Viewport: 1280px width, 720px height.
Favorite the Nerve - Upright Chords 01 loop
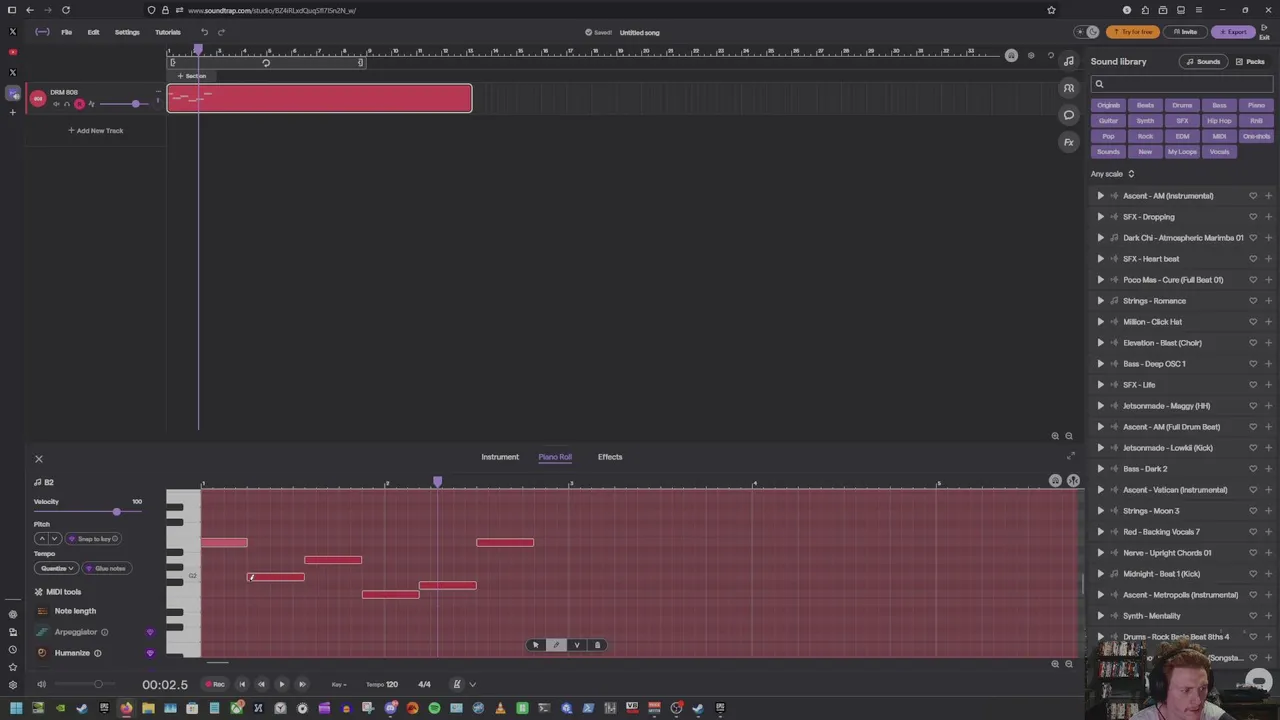pos(1253,553)
